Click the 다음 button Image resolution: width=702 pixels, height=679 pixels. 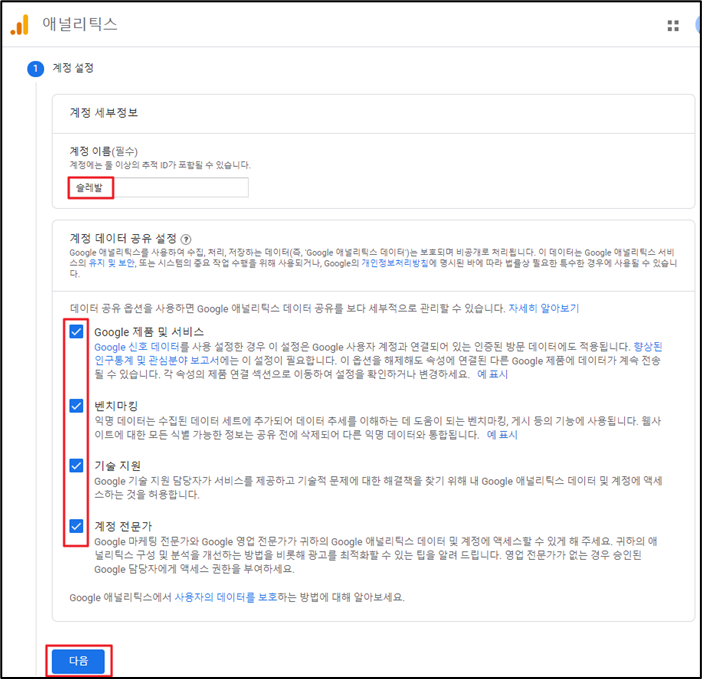[78, 661]
